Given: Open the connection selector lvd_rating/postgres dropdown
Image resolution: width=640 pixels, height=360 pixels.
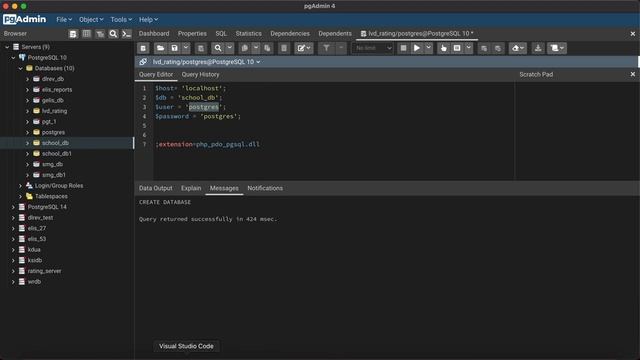Looking at the screenshot, I should pos(207,62).
